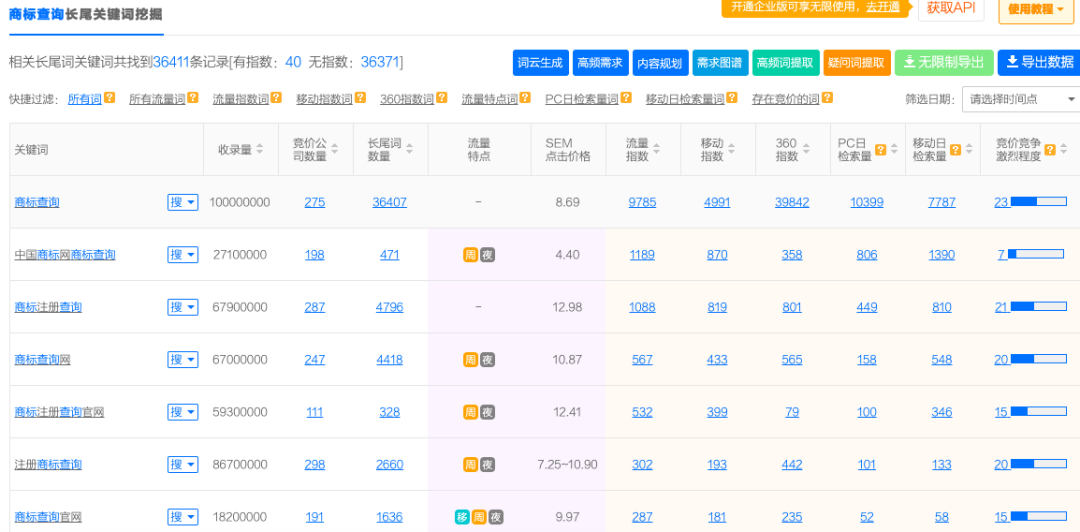Click 36407 long-tail count for 商标查询
This screenshot has width=1080, height=532.
390,203
